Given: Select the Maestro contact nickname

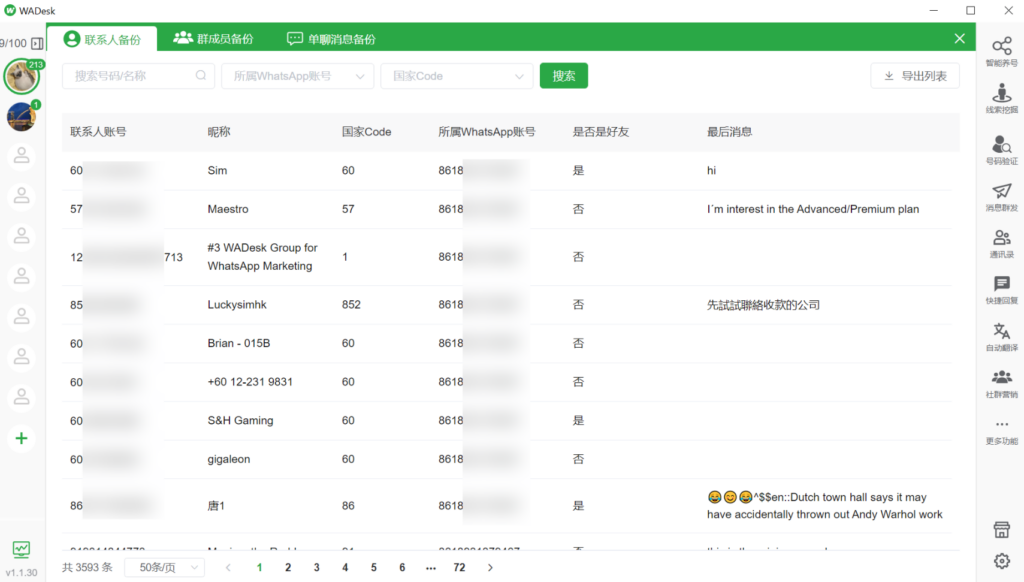Looking at the screenshot, I should tap(228, 209).
